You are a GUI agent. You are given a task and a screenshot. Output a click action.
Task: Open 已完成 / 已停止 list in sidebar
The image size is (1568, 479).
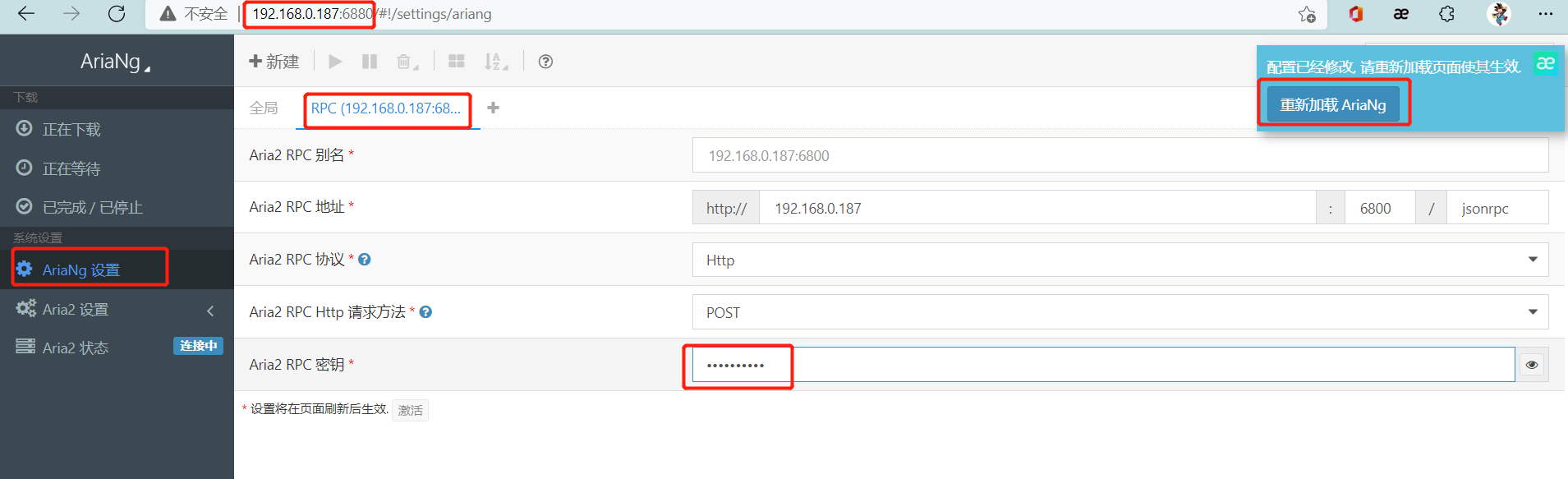[x=92, y=207]
